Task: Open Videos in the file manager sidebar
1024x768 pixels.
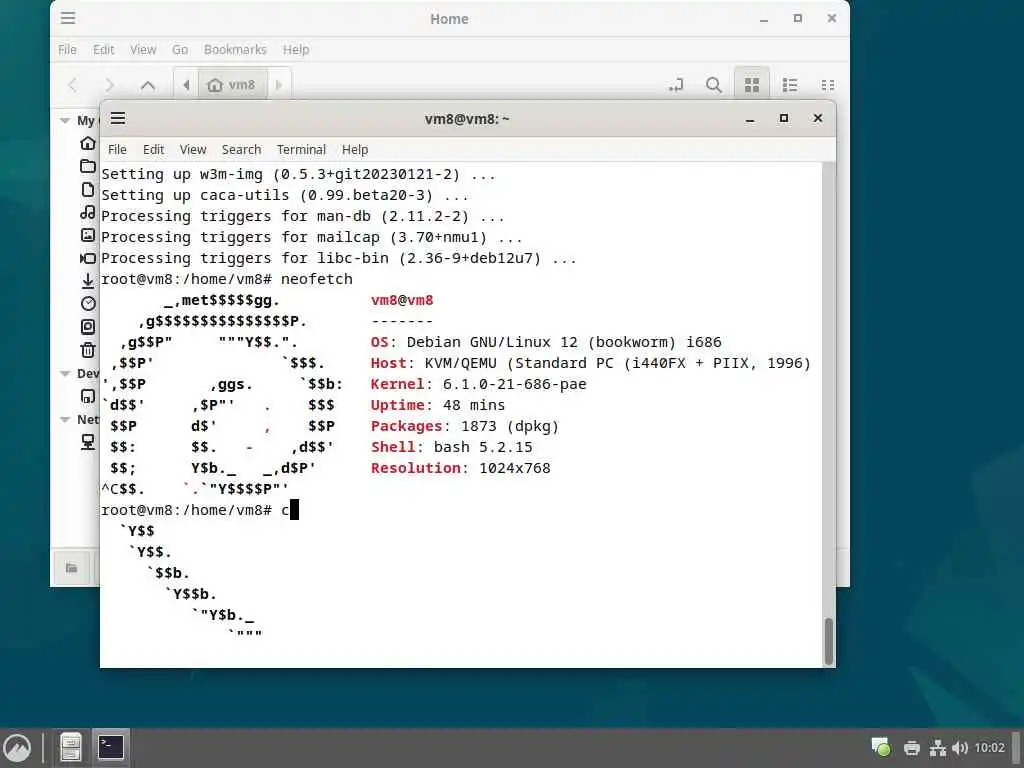Action: tap(88, 258)
